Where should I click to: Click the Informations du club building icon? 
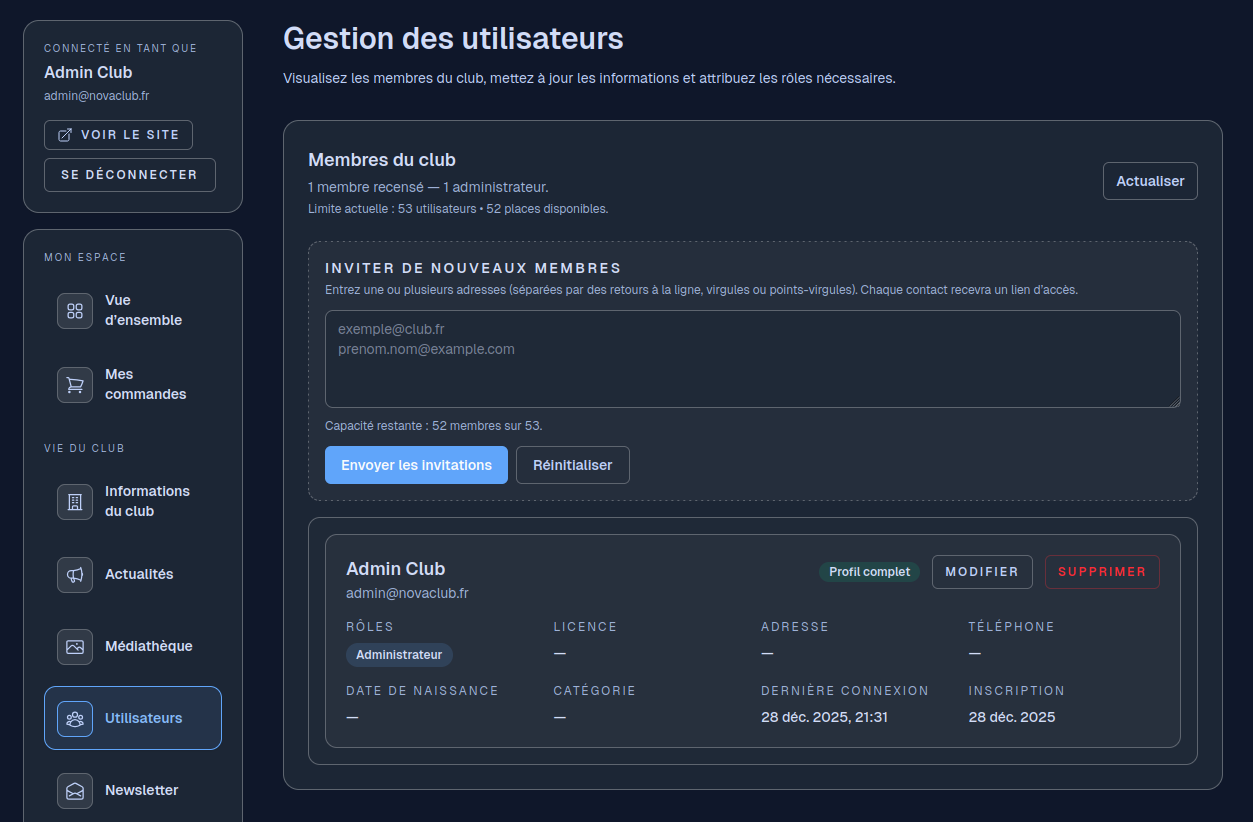(x=75, y=502)
